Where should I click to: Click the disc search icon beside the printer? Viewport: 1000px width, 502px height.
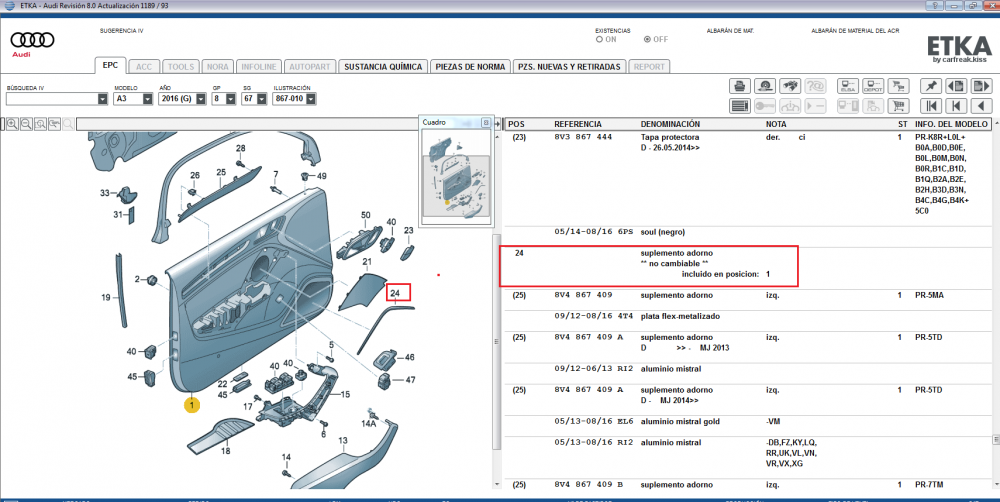pyautogui.click(x=765, y=86)
